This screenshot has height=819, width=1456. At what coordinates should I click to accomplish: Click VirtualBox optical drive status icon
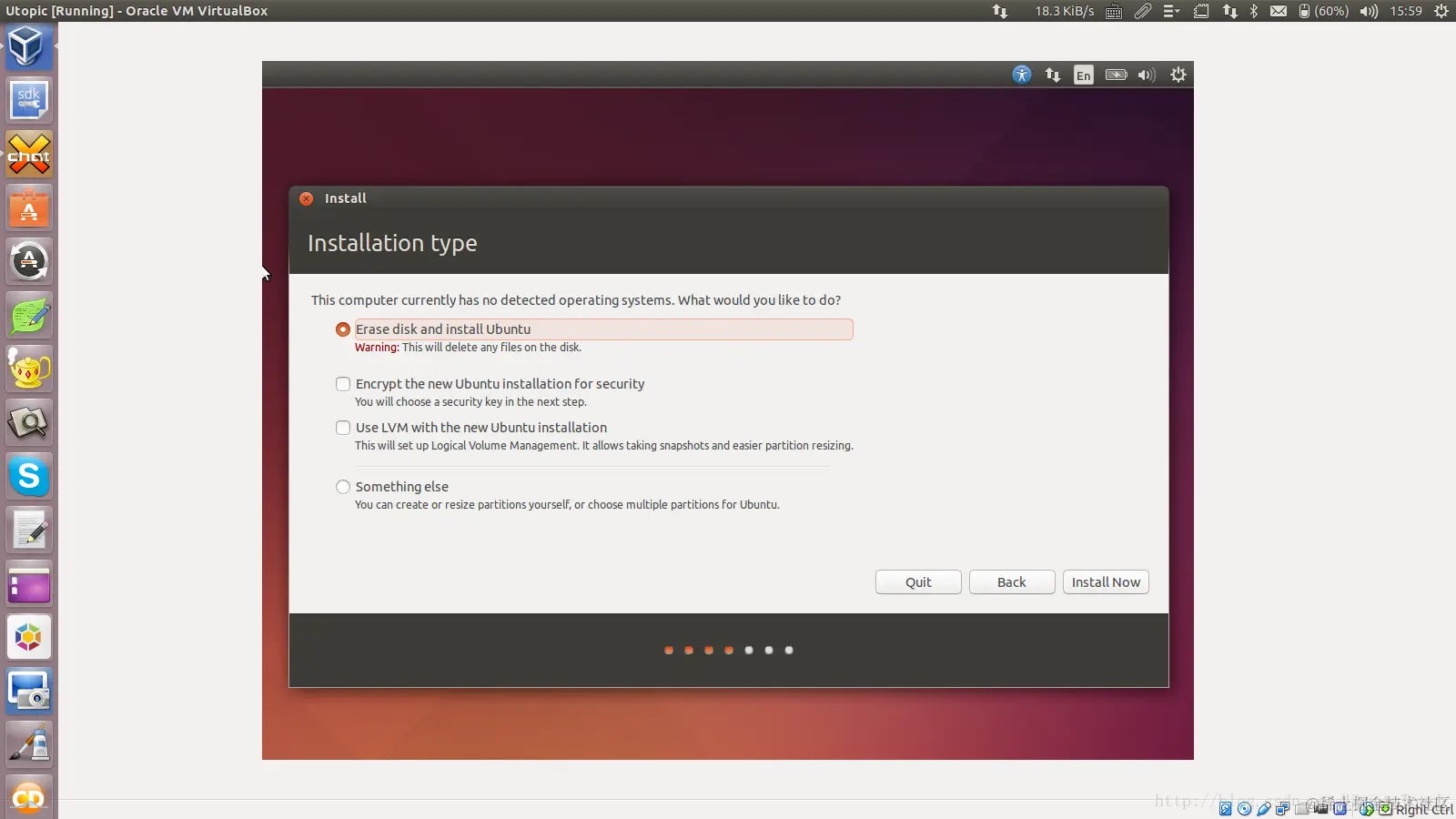point(1244,808)
